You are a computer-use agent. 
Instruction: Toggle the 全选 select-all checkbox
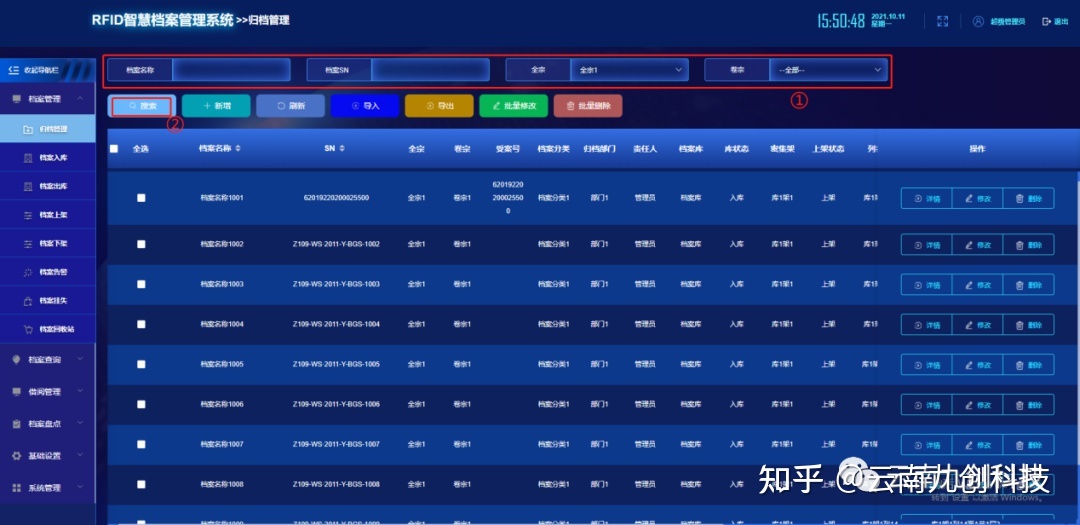coord(114,149)
